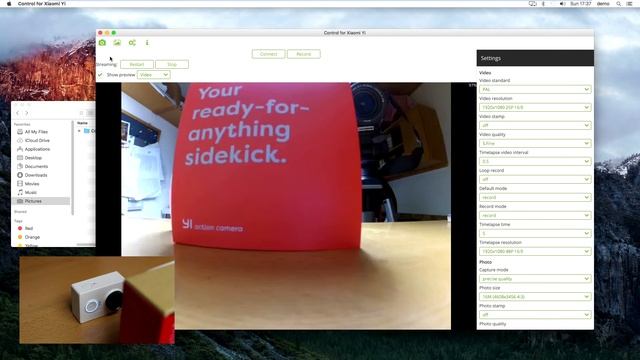Open the Photo stamp dropdown
The width and height of the screenshot is (640, 360).
(535, 314)
